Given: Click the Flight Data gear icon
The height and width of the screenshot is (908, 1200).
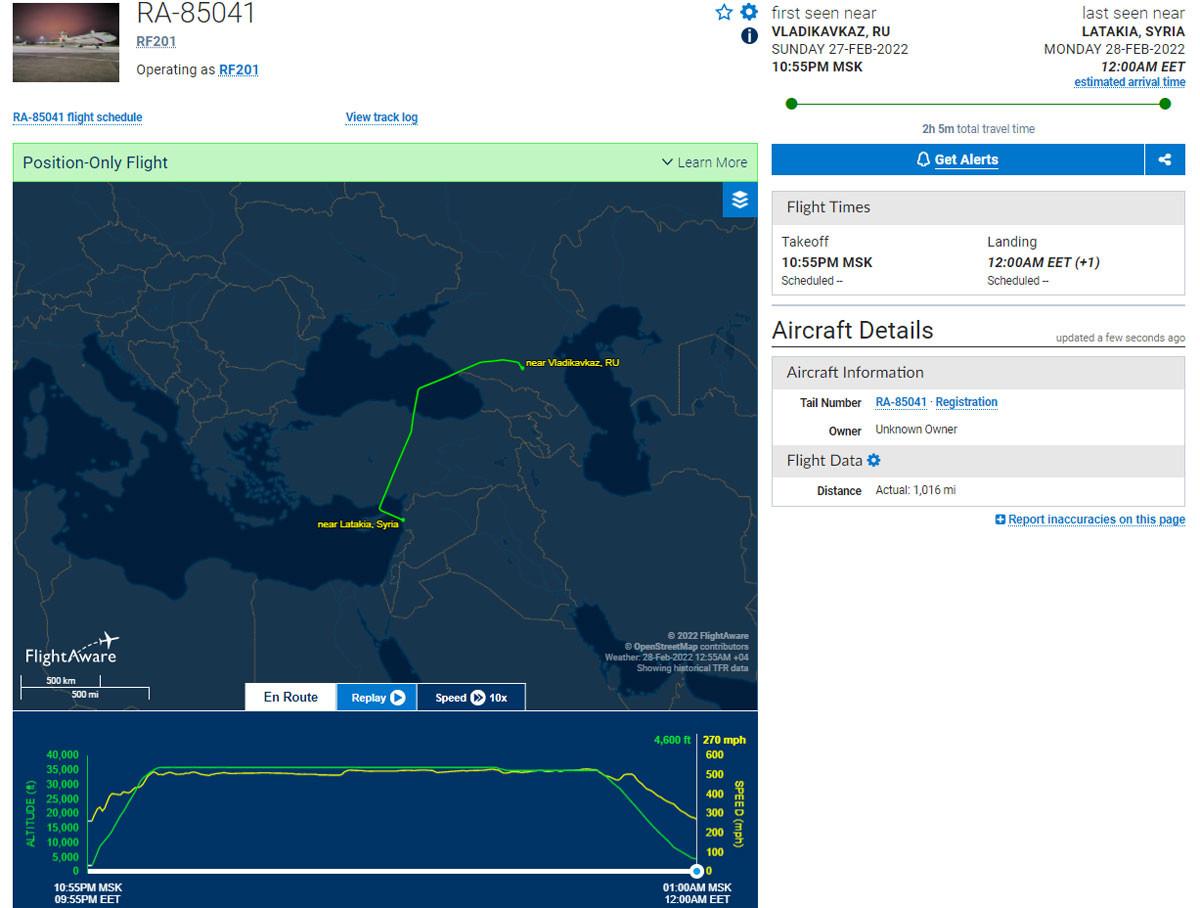Looking at the screenshot, I should click(x=874, y=460).
